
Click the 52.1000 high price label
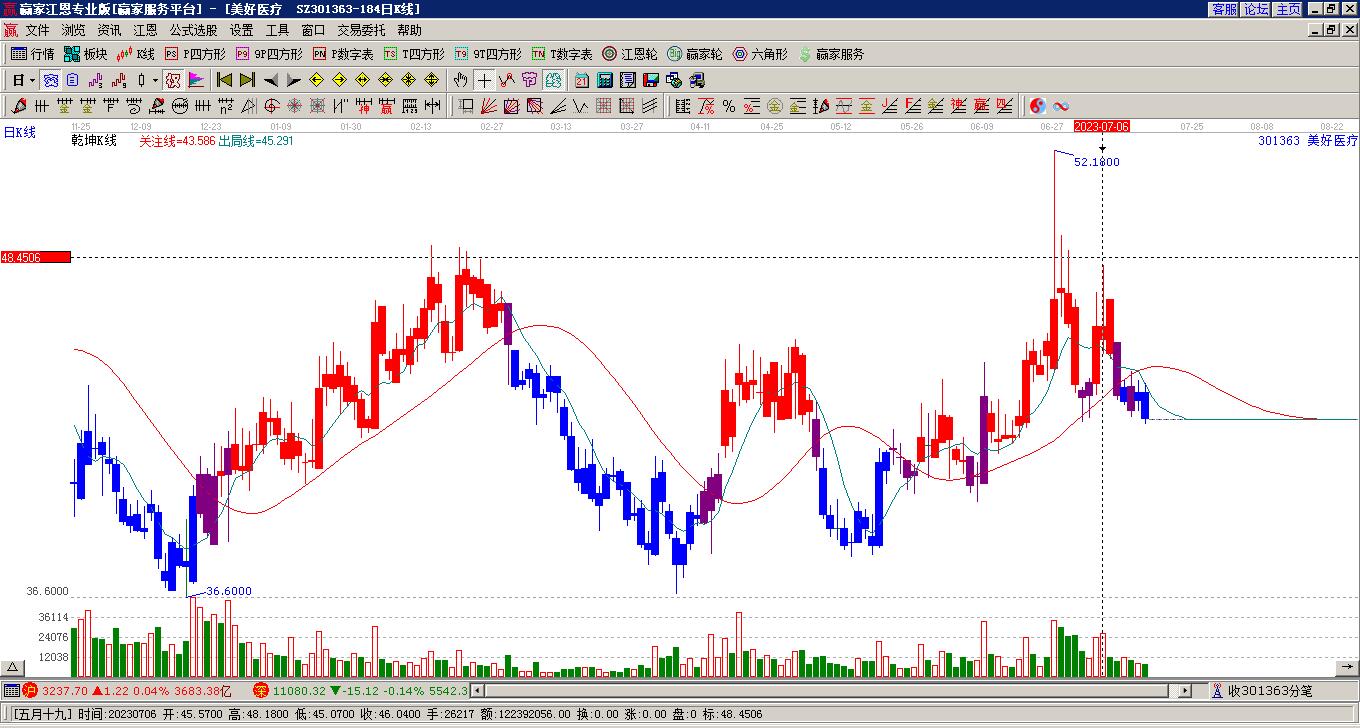pyautogui.click(x=1097, y=161)
